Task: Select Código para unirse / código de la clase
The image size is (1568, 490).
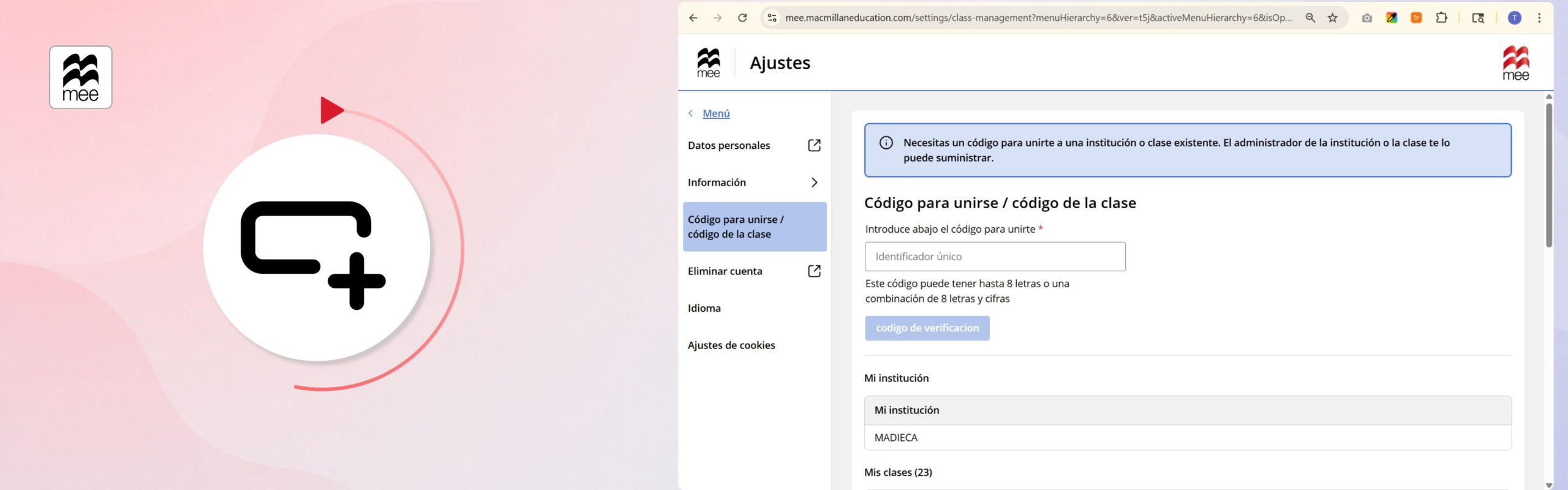Action: (755, 227)
